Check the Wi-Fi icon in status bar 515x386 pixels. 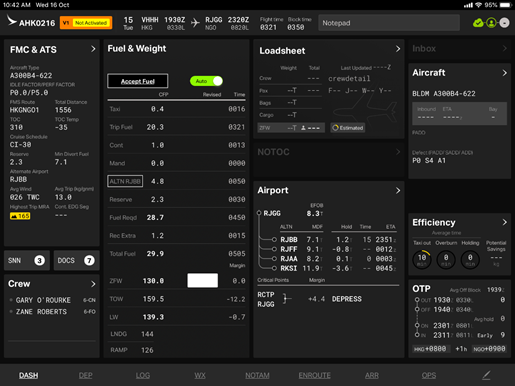tap(479, 5)
